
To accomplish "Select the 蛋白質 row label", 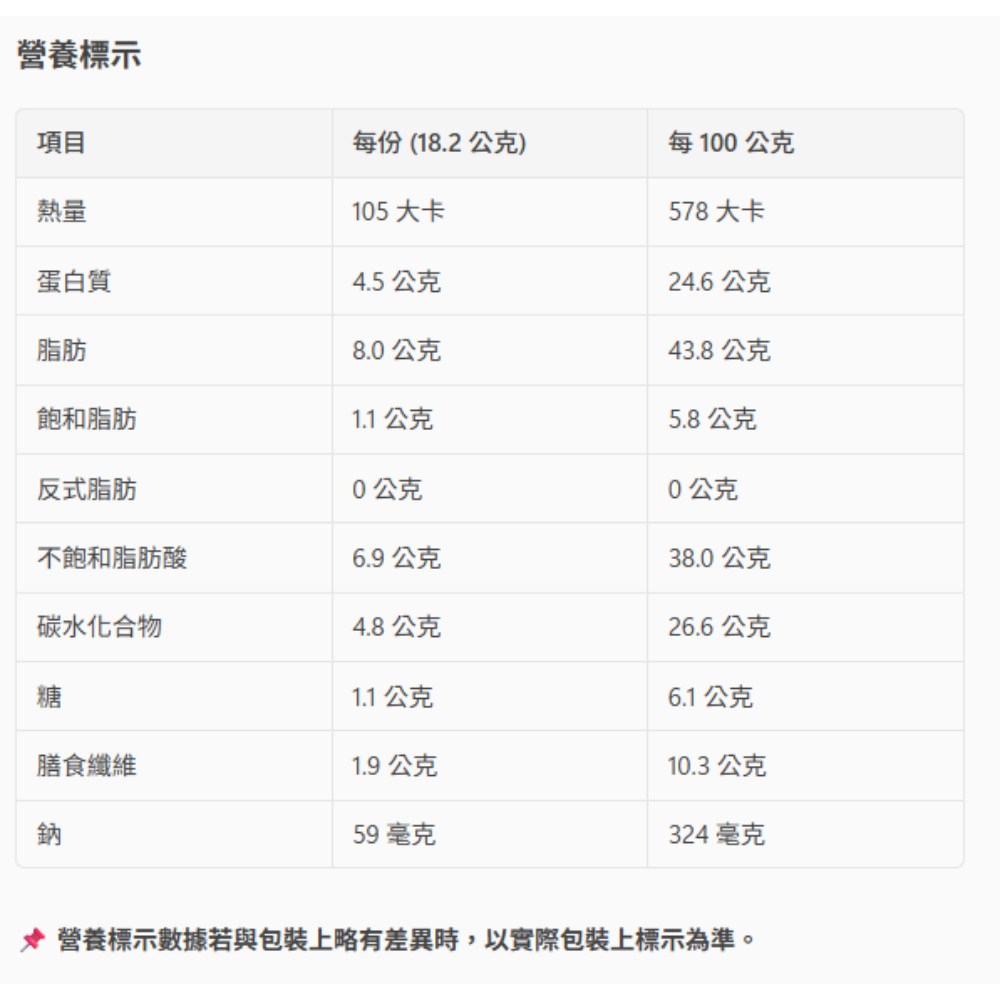I will point(74,282).
